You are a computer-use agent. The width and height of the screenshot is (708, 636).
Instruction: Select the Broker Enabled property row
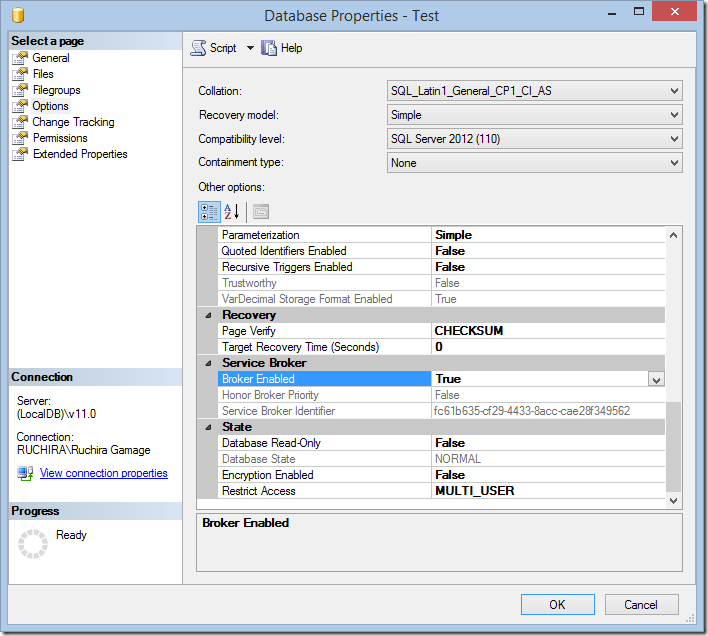coord(441,379)
